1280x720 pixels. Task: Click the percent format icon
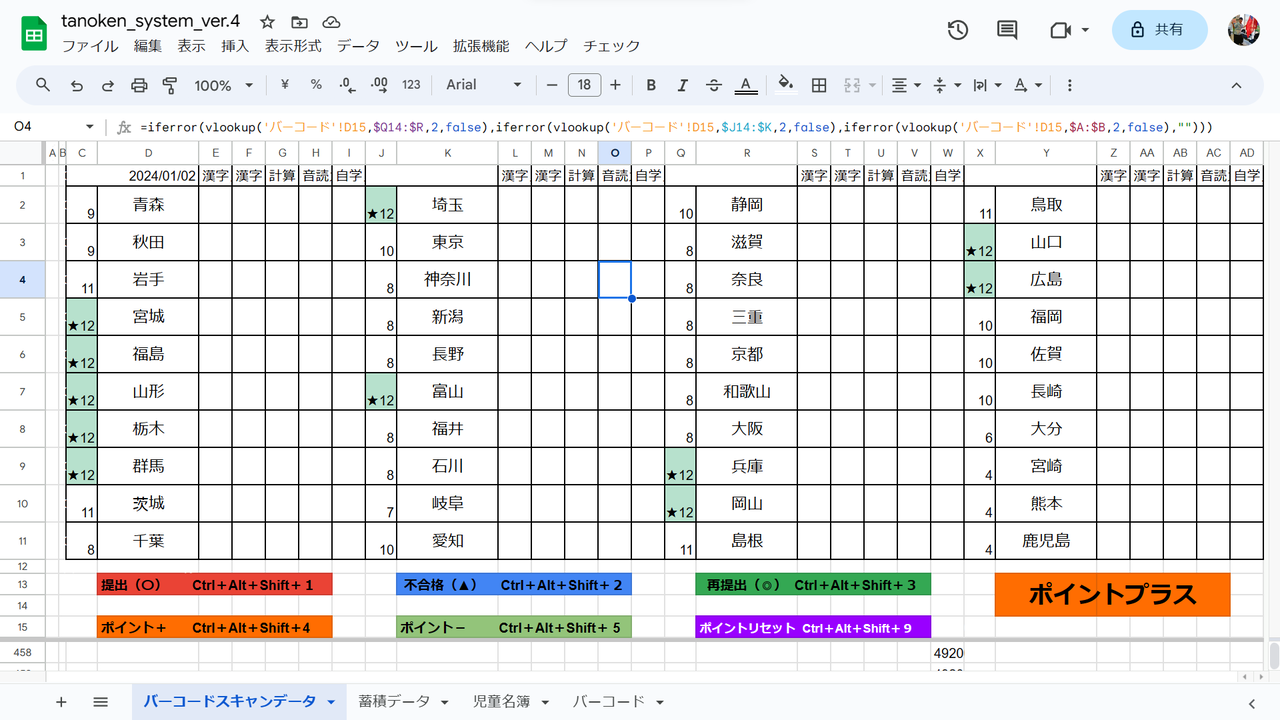click(x=316, y=85)
